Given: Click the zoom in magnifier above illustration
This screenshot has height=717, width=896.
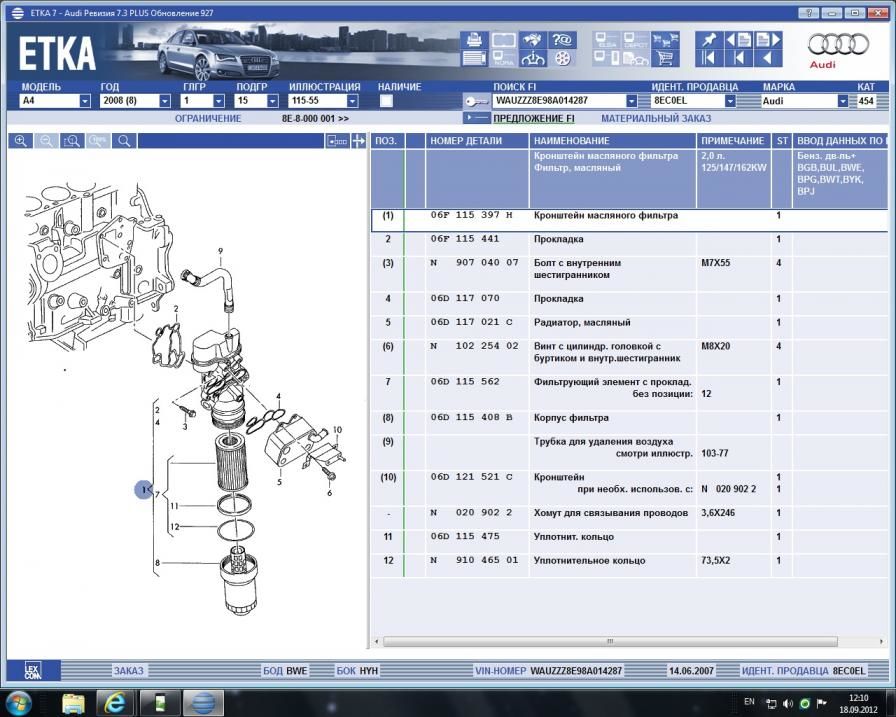Looking at the screenshot, I should click(20, 141).
